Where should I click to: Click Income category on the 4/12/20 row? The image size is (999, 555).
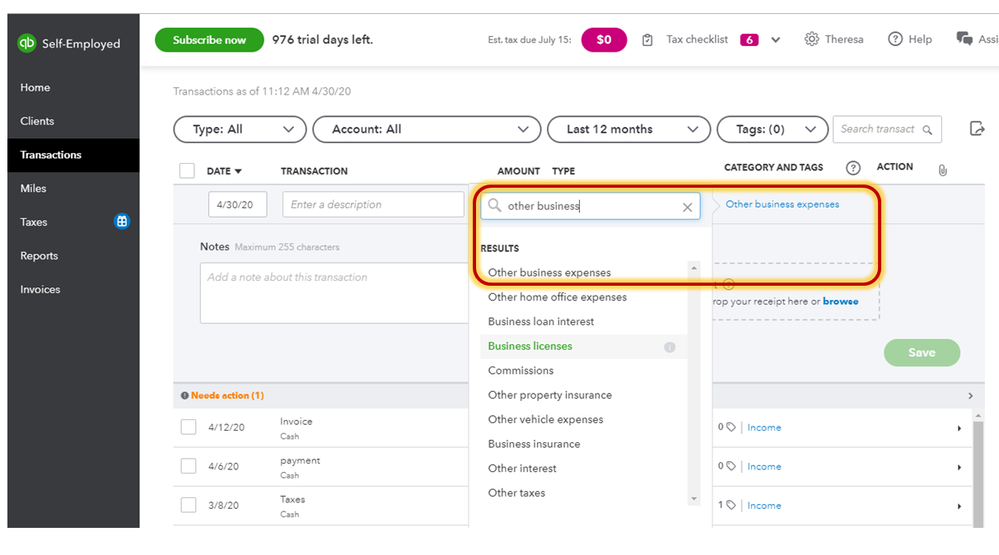pos(764,428)
